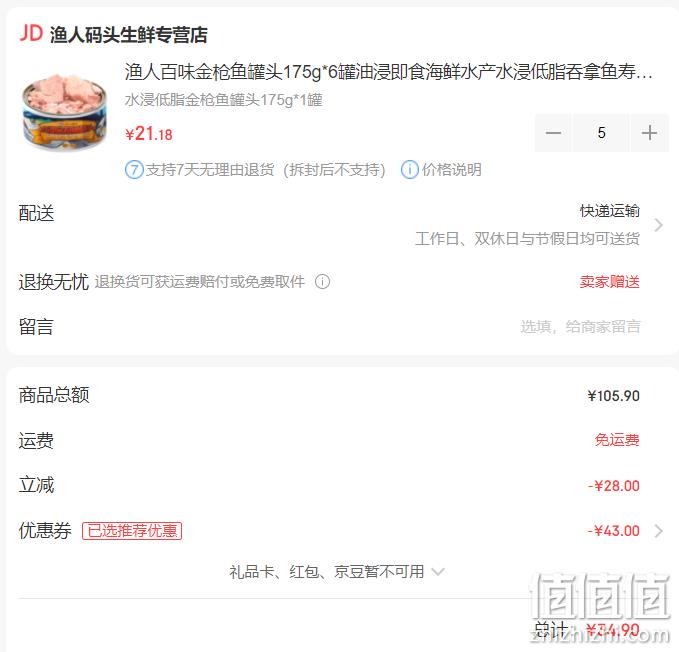Expand 礼品卡、红包、京豆暂不可用 section
The image size is (679, 652).
point(337,572)
